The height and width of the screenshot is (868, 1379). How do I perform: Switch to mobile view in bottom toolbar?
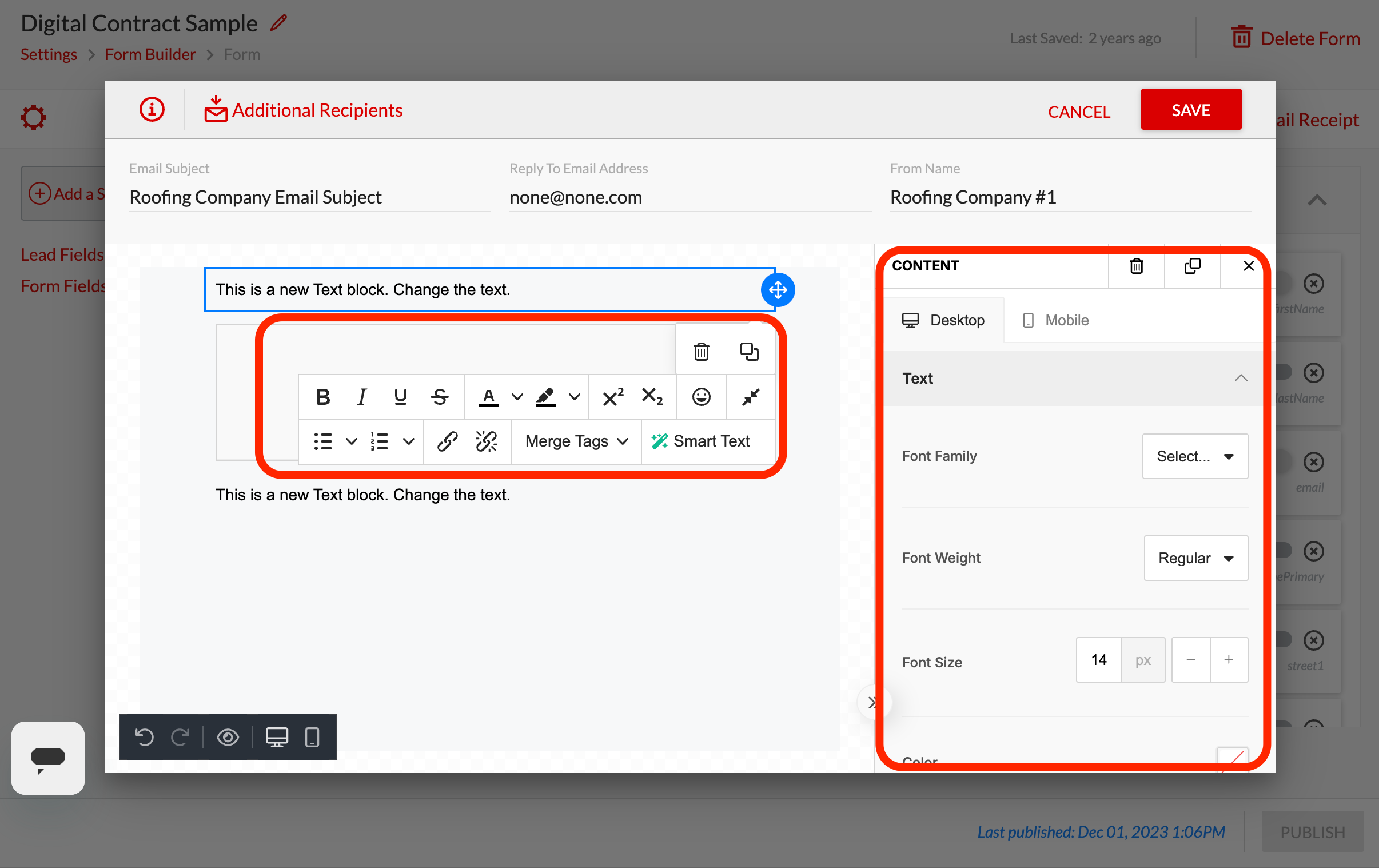(x=312, y=737)
